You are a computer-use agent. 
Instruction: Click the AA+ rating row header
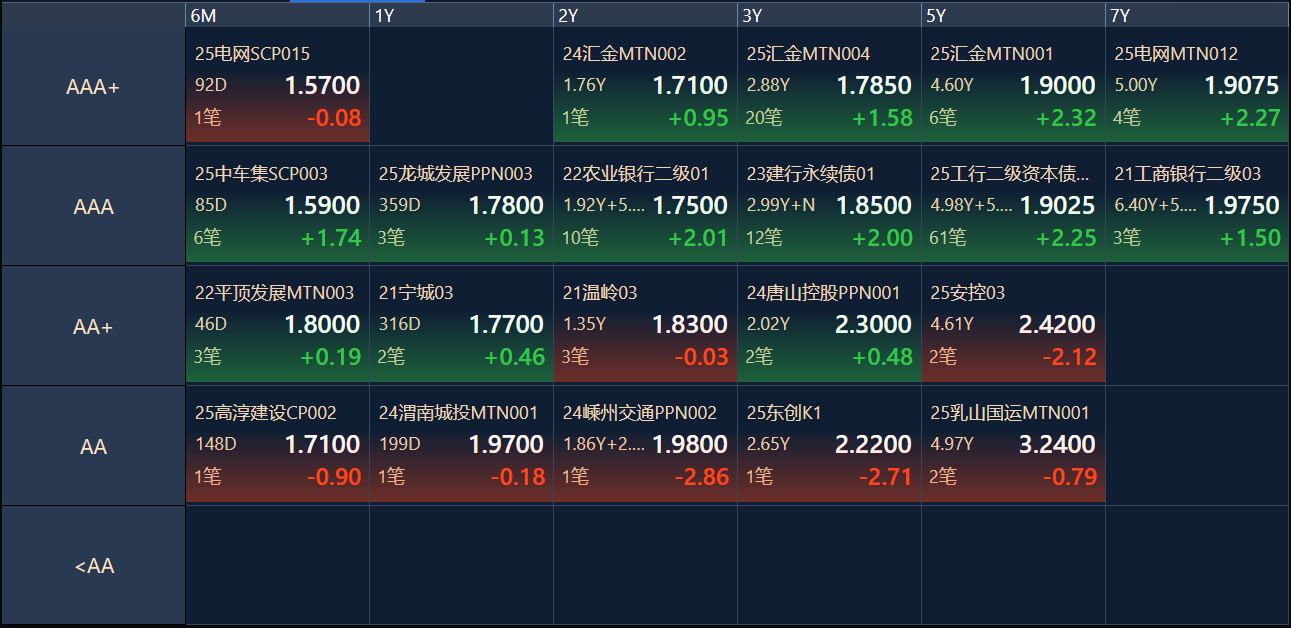coord(93,326)
